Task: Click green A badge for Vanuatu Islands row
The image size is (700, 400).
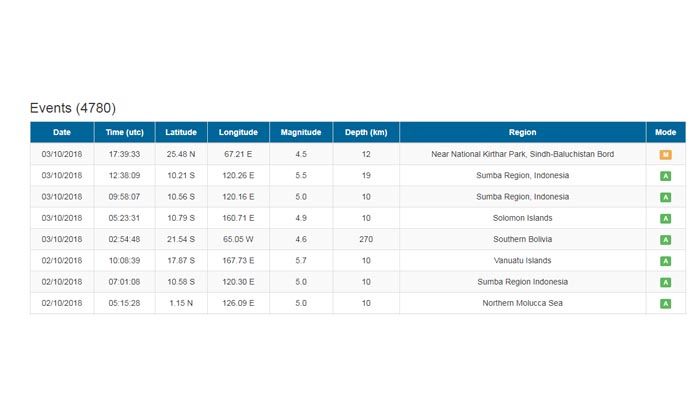Action: [x=665, y=261]
